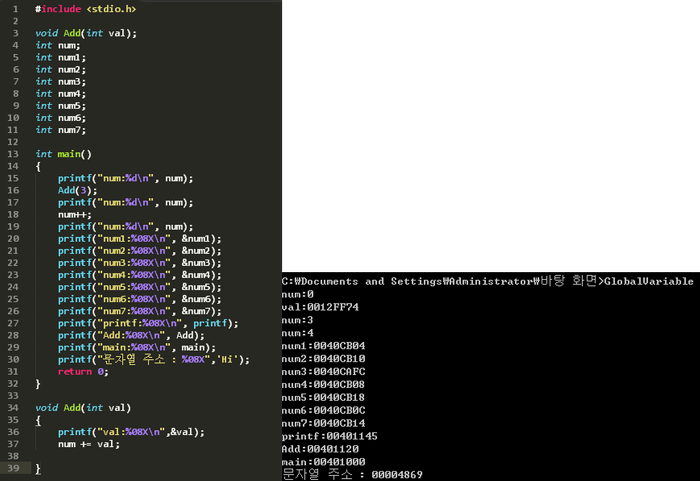Click the 'num2:0040CB10' console output
Image resolution: width=700 pixels, height=481 pixels.
[323, 359]
